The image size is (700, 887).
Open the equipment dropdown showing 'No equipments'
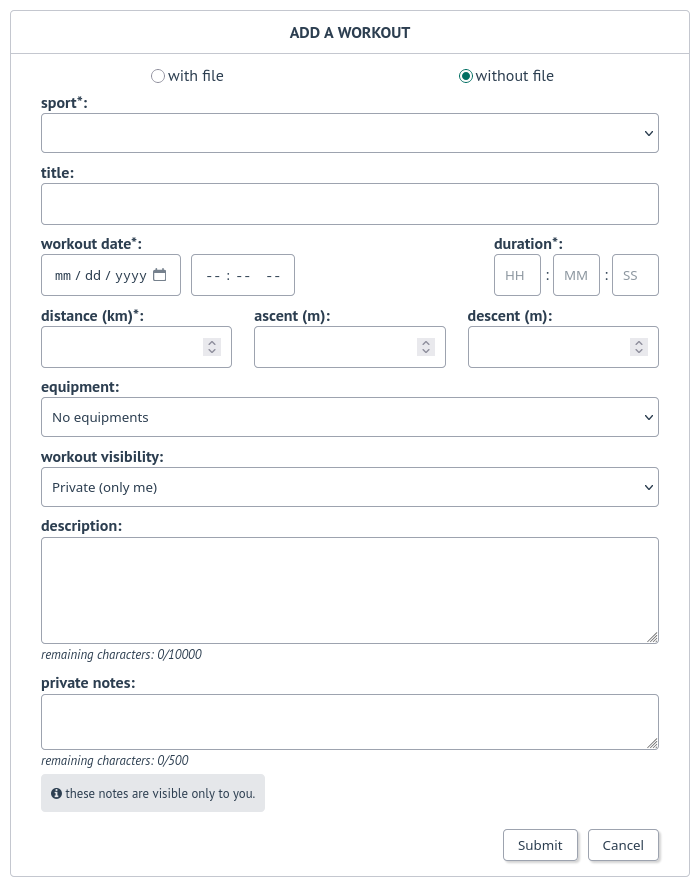[x=349, y=417]
